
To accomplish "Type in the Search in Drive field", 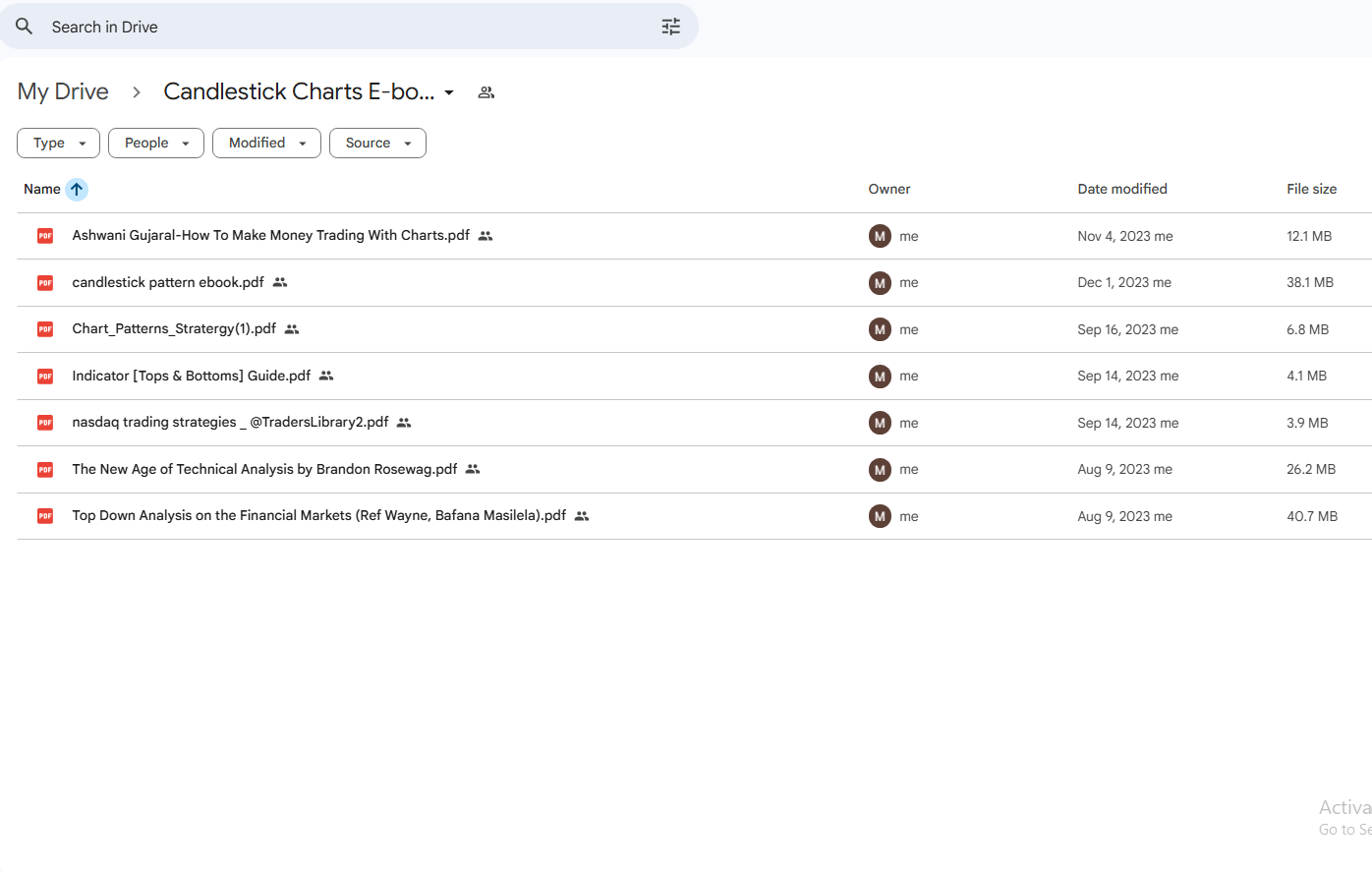I will (344, 27).
